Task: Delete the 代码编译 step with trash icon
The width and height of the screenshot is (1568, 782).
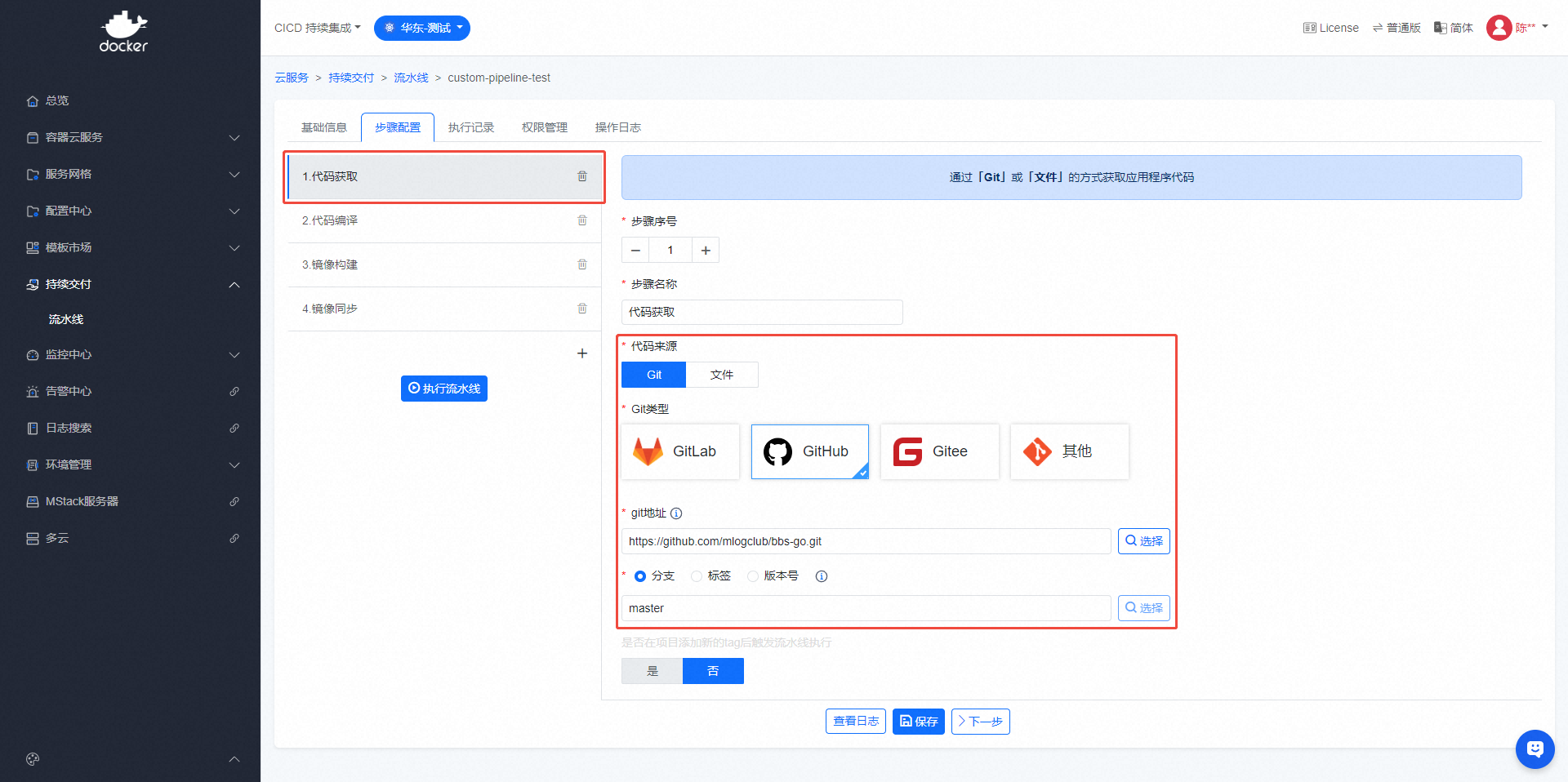Action: [x=582, y=220]
